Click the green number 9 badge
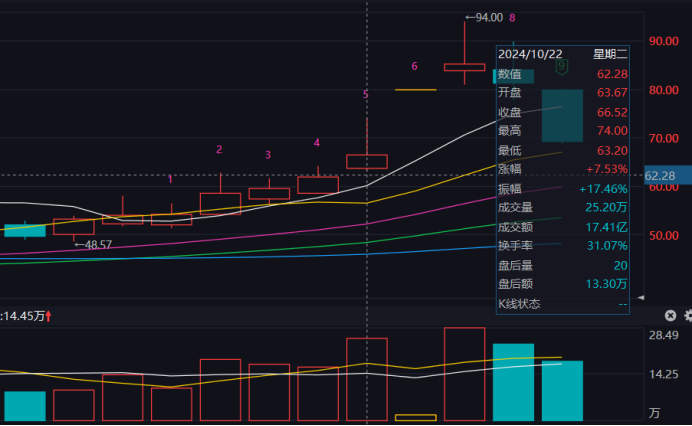Image resolution: width=692 pixels, height=426 pixels. pyautogui.click(x=561, y=66)
